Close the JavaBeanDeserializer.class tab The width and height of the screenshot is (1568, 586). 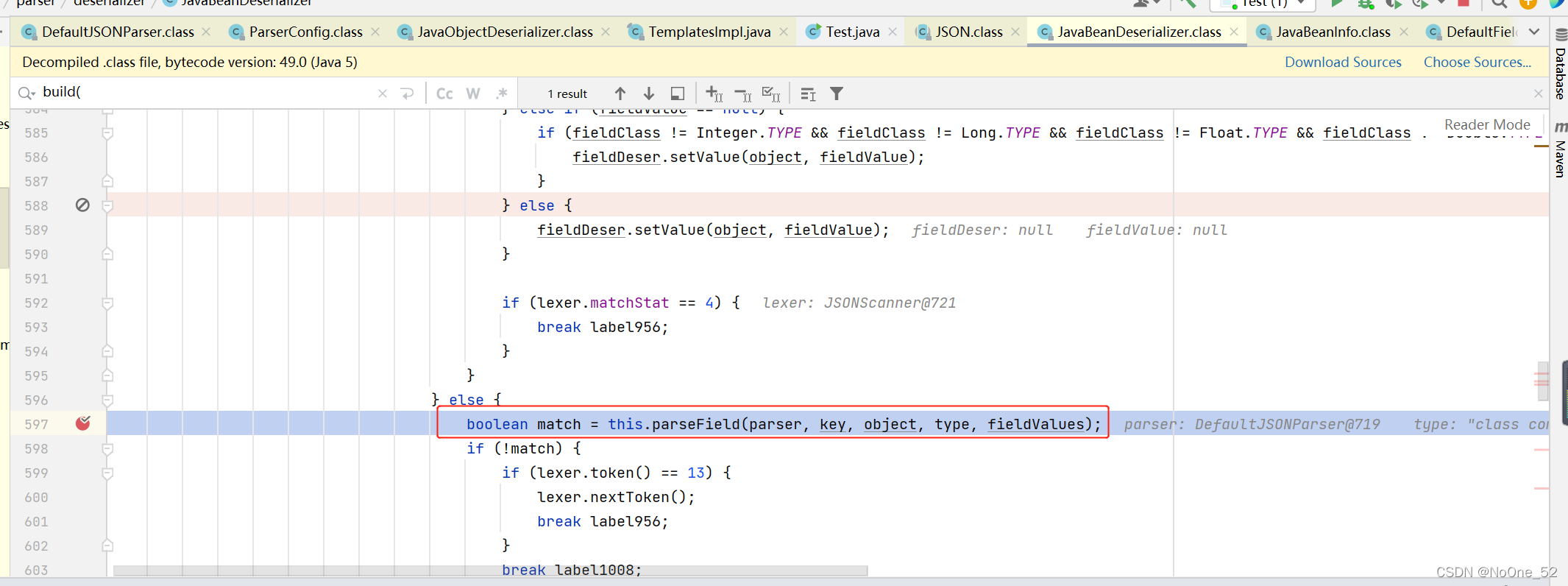pyautogui.click(x=1234, y=32)
